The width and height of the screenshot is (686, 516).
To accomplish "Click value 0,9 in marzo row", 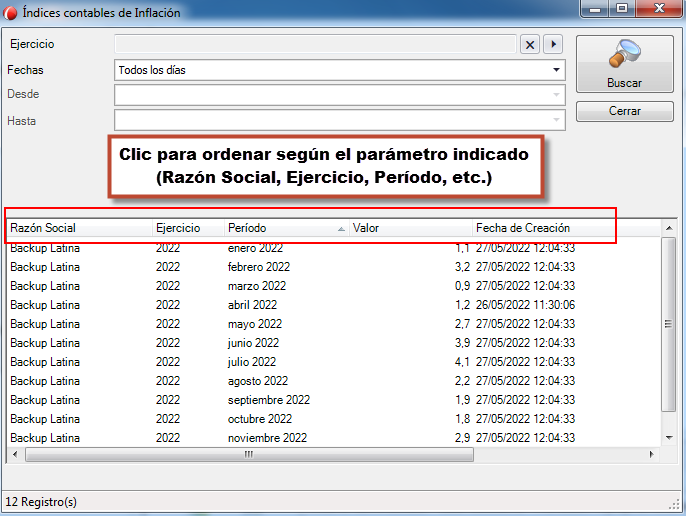I will 462,286.
